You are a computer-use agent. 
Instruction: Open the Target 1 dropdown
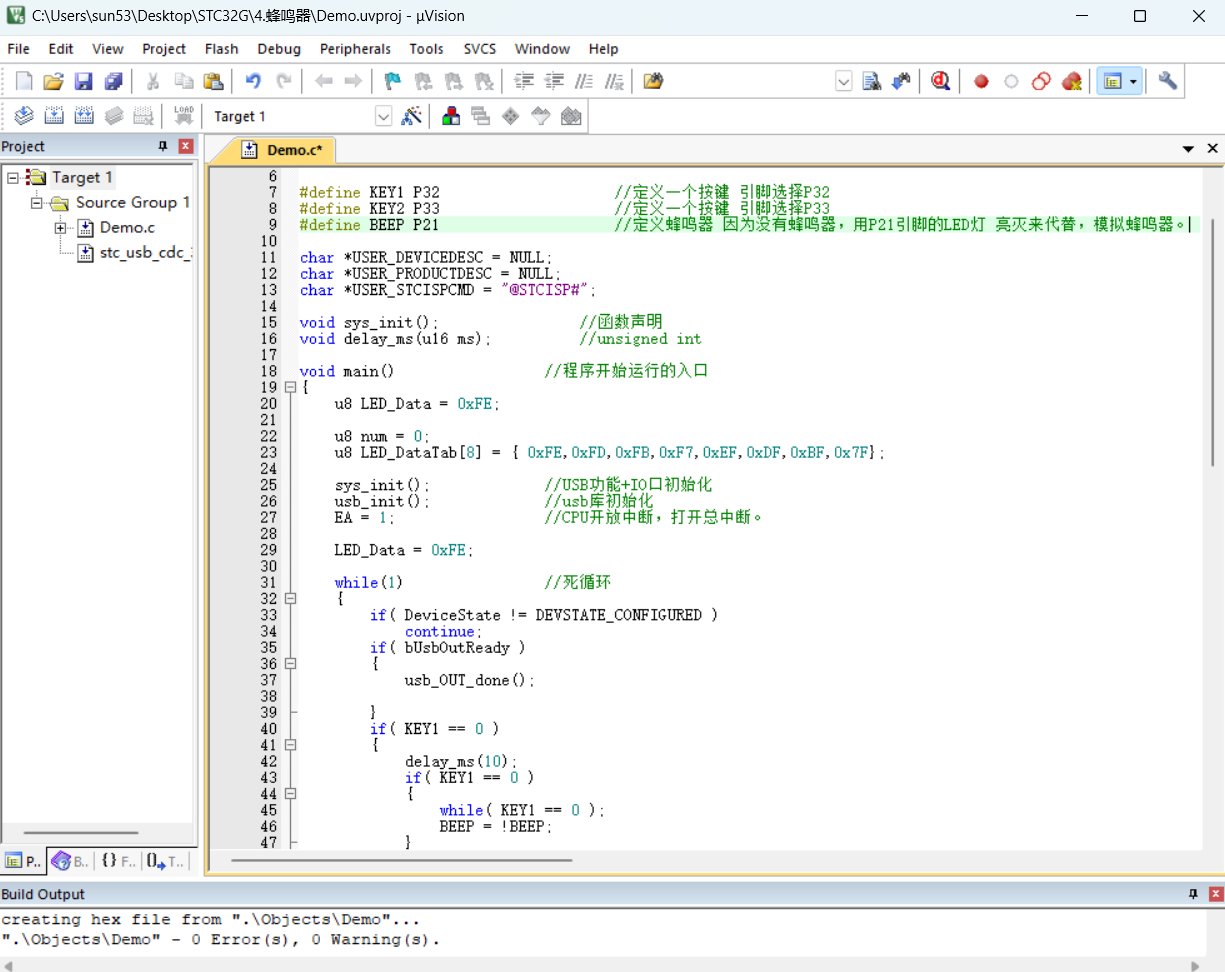click(383, 117)
